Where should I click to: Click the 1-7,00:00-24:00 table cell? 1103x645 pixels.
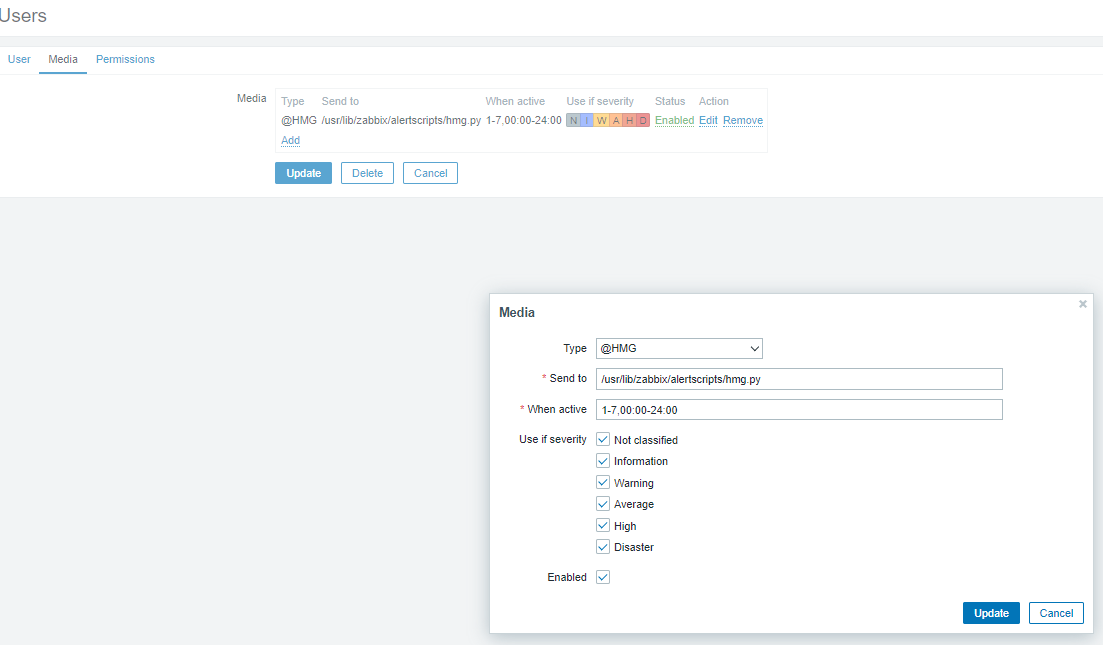point(523,120)
